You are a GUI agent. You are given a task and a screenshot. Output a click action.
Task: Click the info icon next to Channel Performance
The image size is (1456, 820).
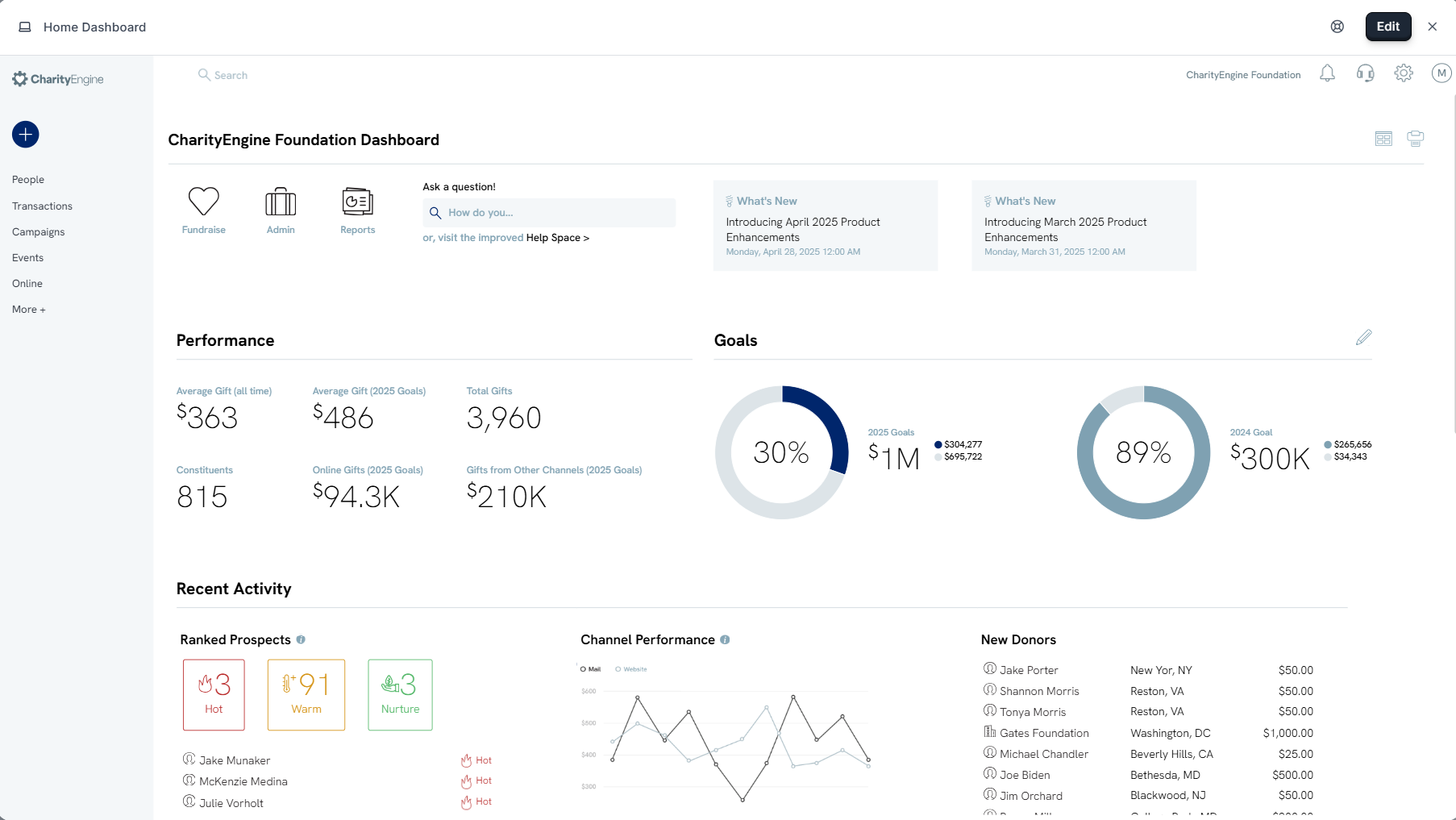point(725,639)
